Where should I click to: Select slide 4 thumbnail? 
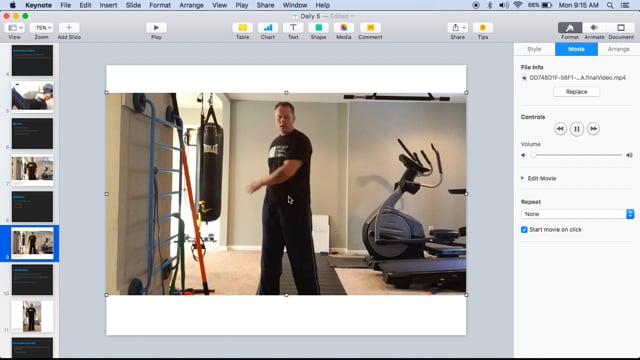click(x=32, y=60)
